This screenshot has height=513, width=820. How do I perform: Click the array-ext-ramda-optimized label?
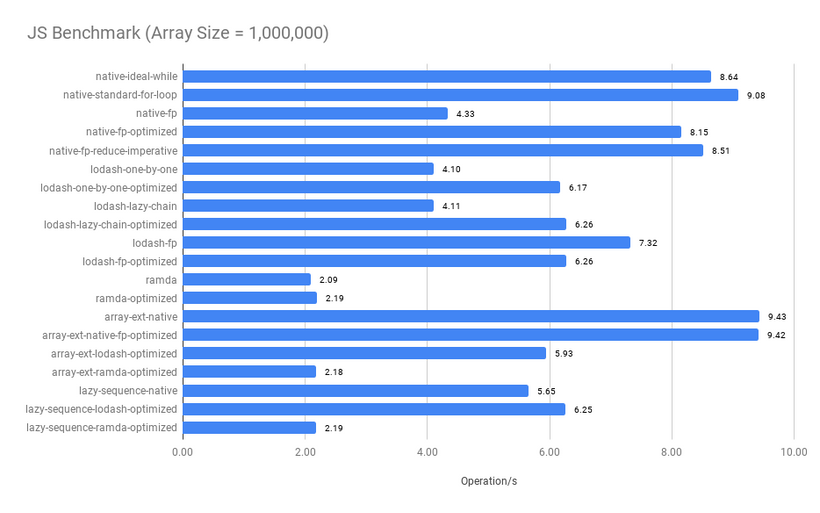pos(114,372)
